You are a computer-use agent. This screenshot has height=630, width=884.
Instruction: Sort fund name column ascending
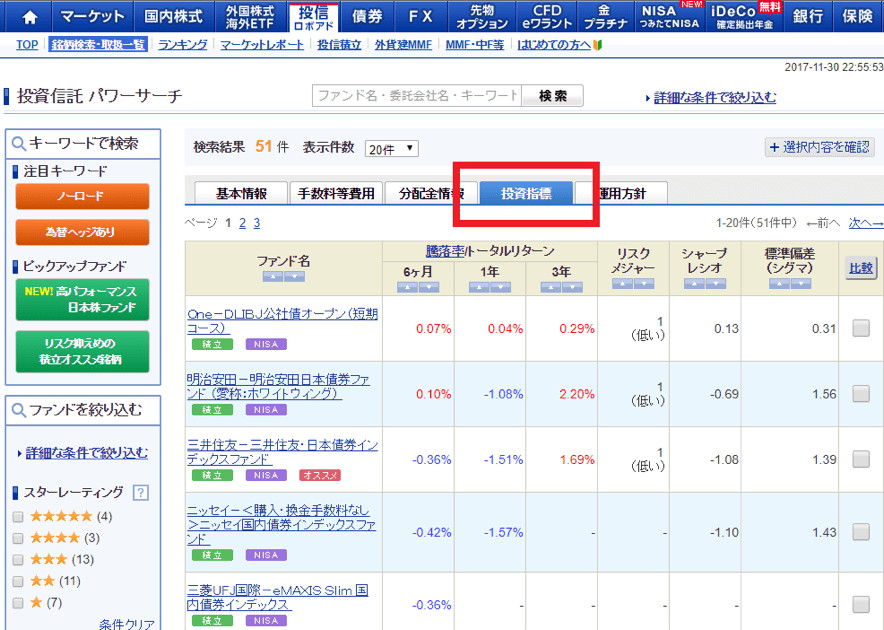[271, 277]
